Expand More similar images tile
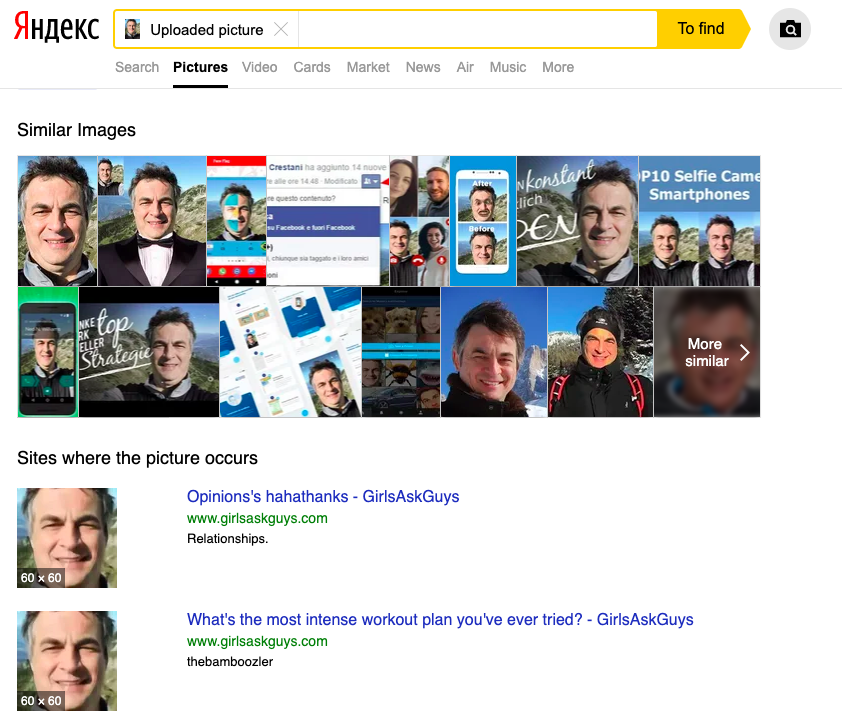Image resolution: width=842 pixels, height=715 pixels. point(707,352)
